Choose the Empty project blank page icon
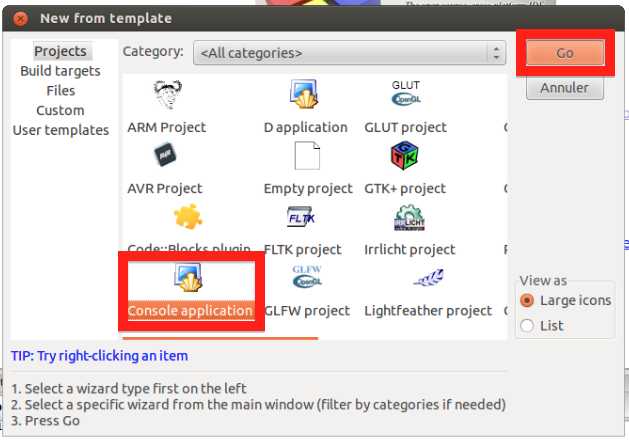The width and height of the screenshot is (629, 443). click(x=307, y=156)
